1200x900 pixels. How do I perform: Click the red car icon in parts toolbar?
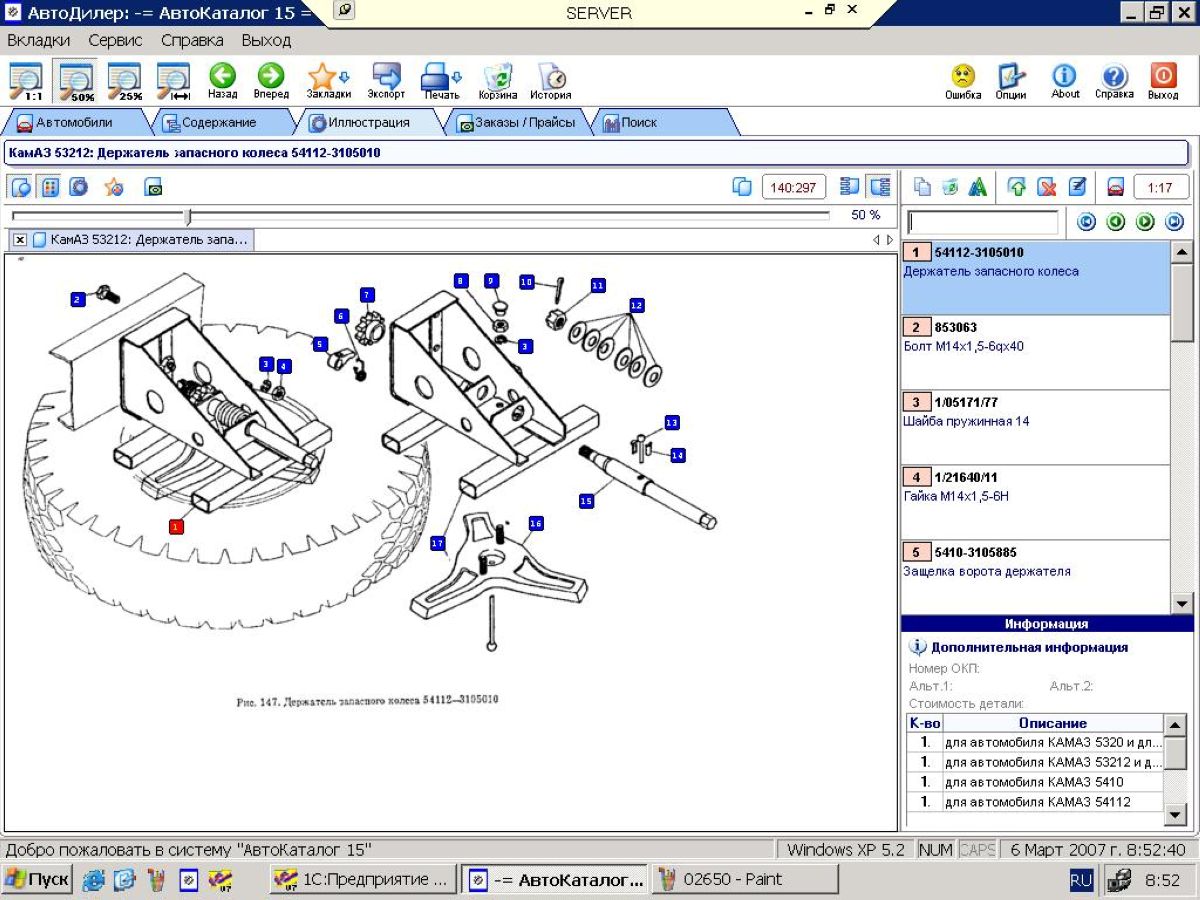[1116, 187]
